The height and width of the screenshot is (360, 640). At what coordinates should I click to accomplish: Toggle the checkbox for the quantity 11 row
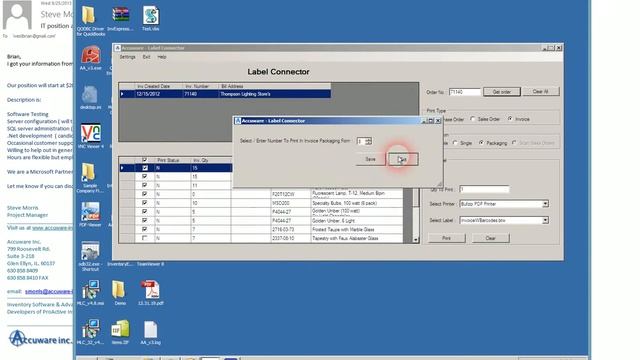144,185
